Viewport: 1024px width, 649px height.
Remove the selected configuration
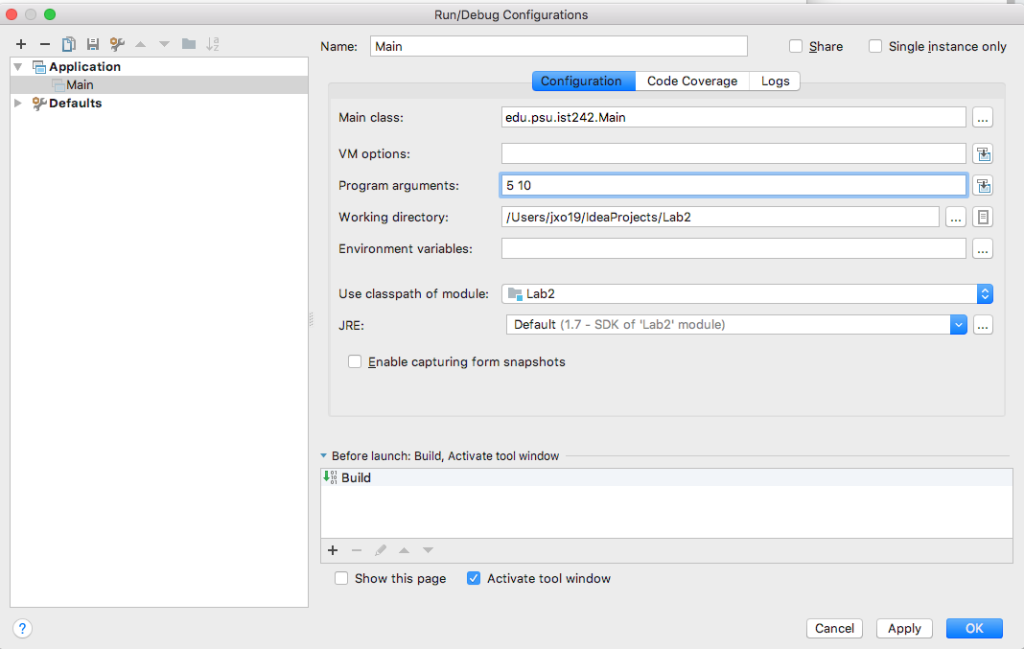45,44
